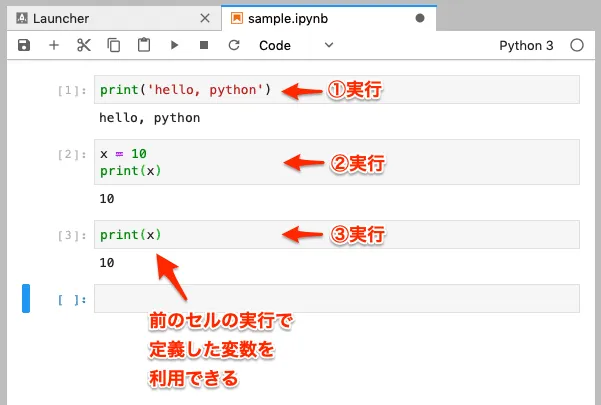Insert a new cell with the plus icon

click(54, 45)
